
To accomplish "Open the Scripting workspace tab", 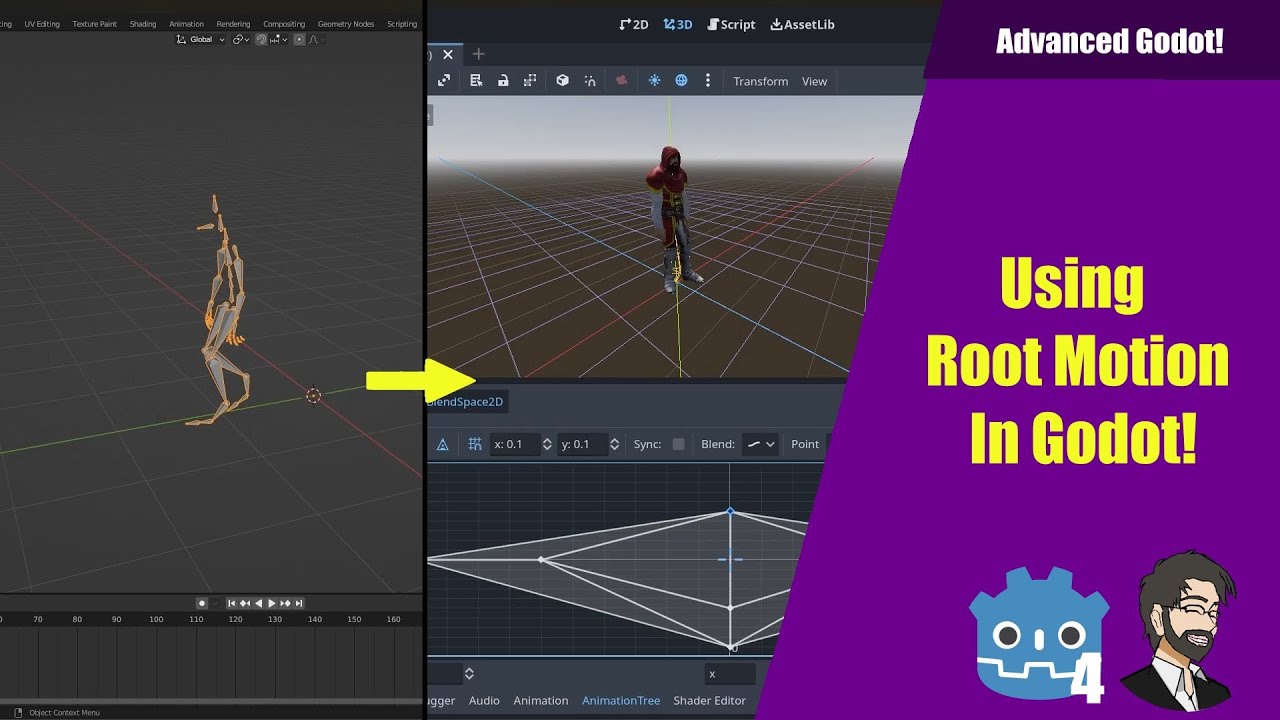I will click(402, 24).
